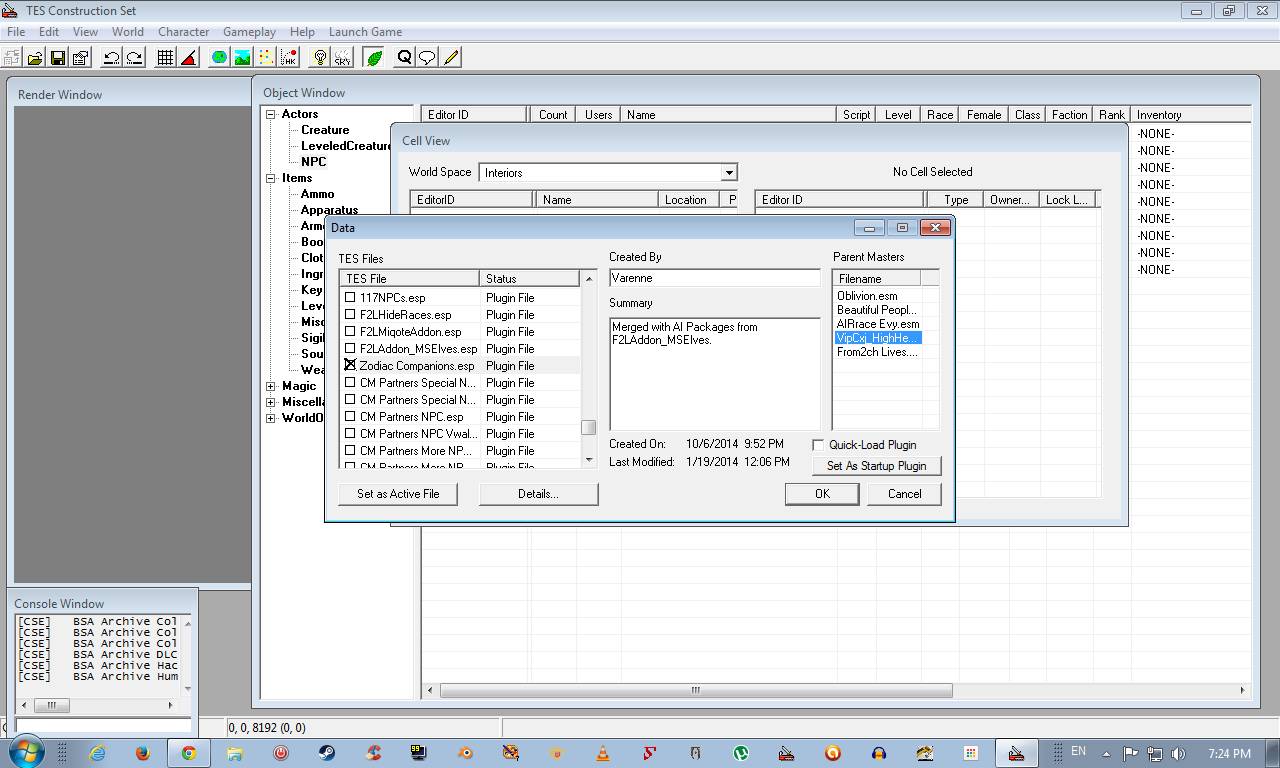Click the Set as Active File button
This screenshot has width=1280, height=768.
[x=398, y=494]
